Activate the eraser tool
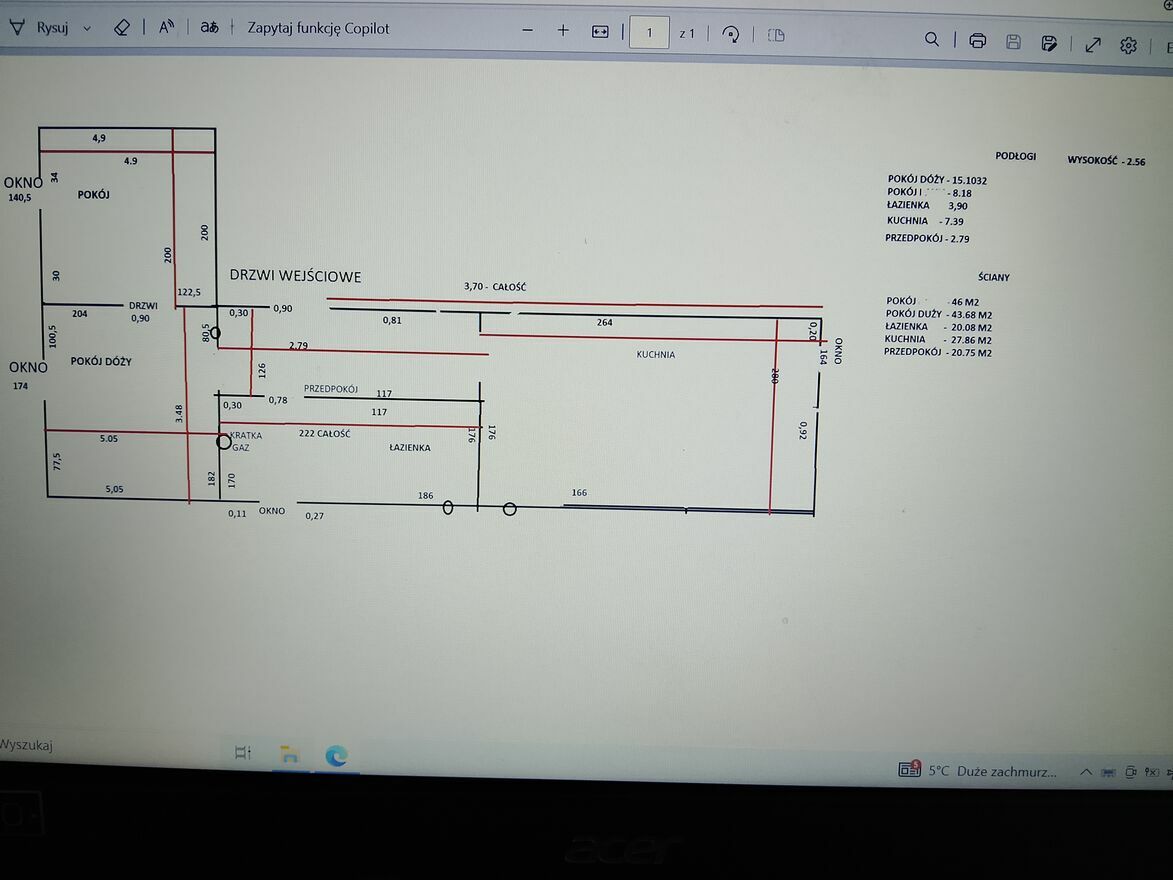This screenshot has width=1173, height=880. tap(122, 28)
